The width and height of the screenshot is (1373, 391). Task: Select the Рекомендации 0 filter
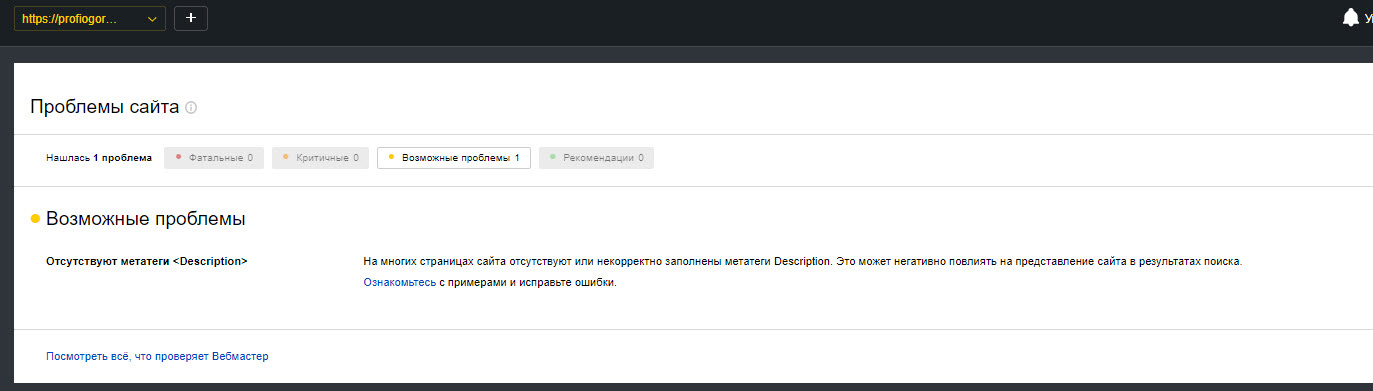596,158
